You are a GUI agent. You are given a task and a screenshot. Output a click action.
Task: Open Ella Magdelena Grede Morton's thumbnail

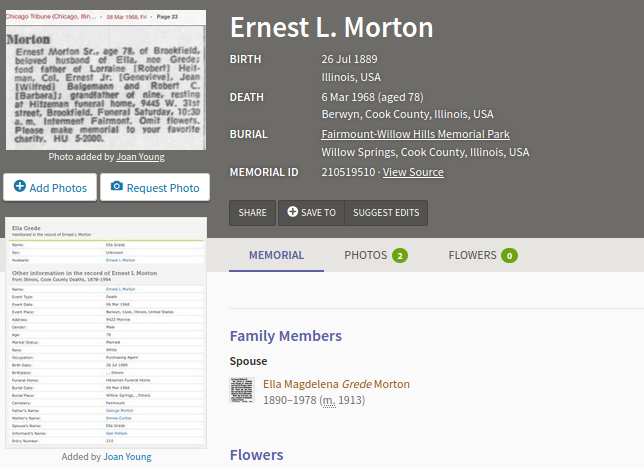tap(242, 390)
